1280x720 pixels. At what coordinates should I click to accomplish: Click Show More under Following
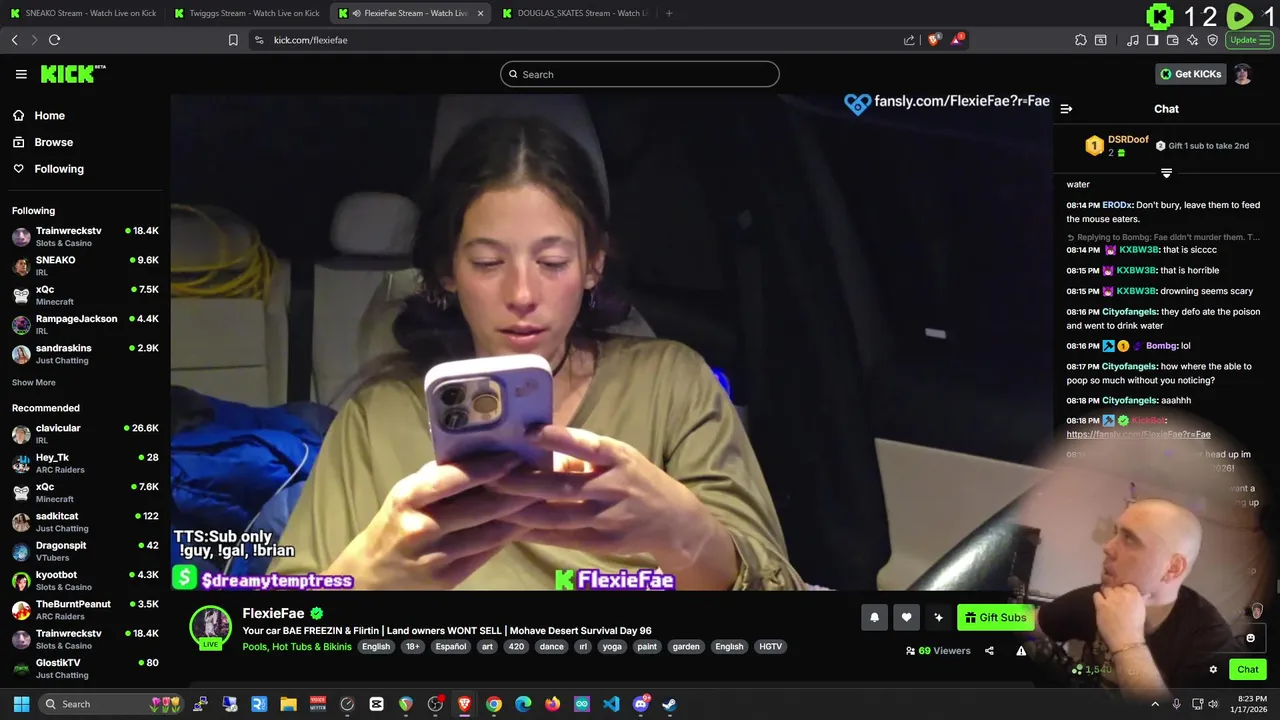tap(33, 382)
